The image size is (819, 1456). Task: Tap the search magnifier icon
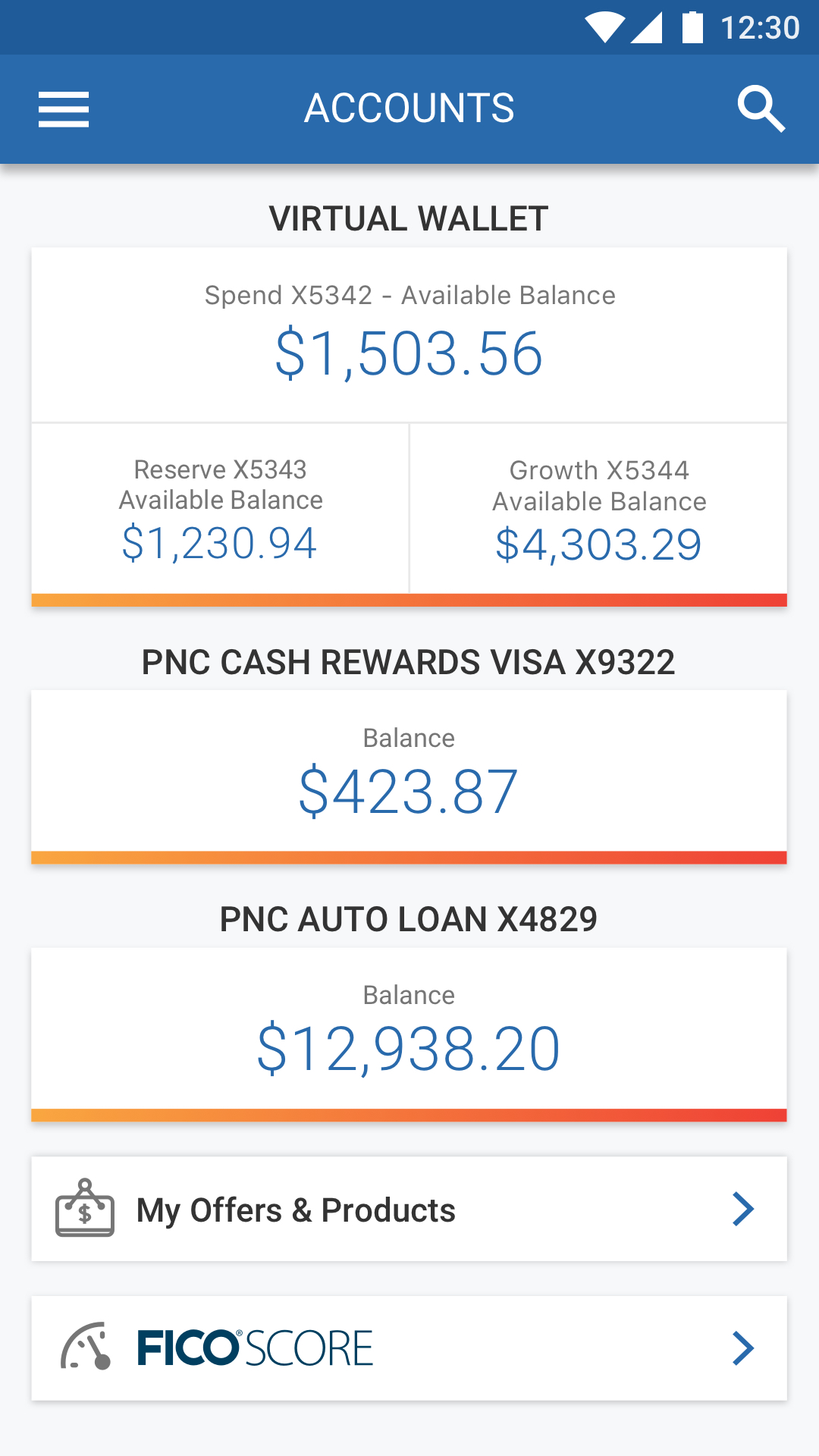(x=761, y=109)
